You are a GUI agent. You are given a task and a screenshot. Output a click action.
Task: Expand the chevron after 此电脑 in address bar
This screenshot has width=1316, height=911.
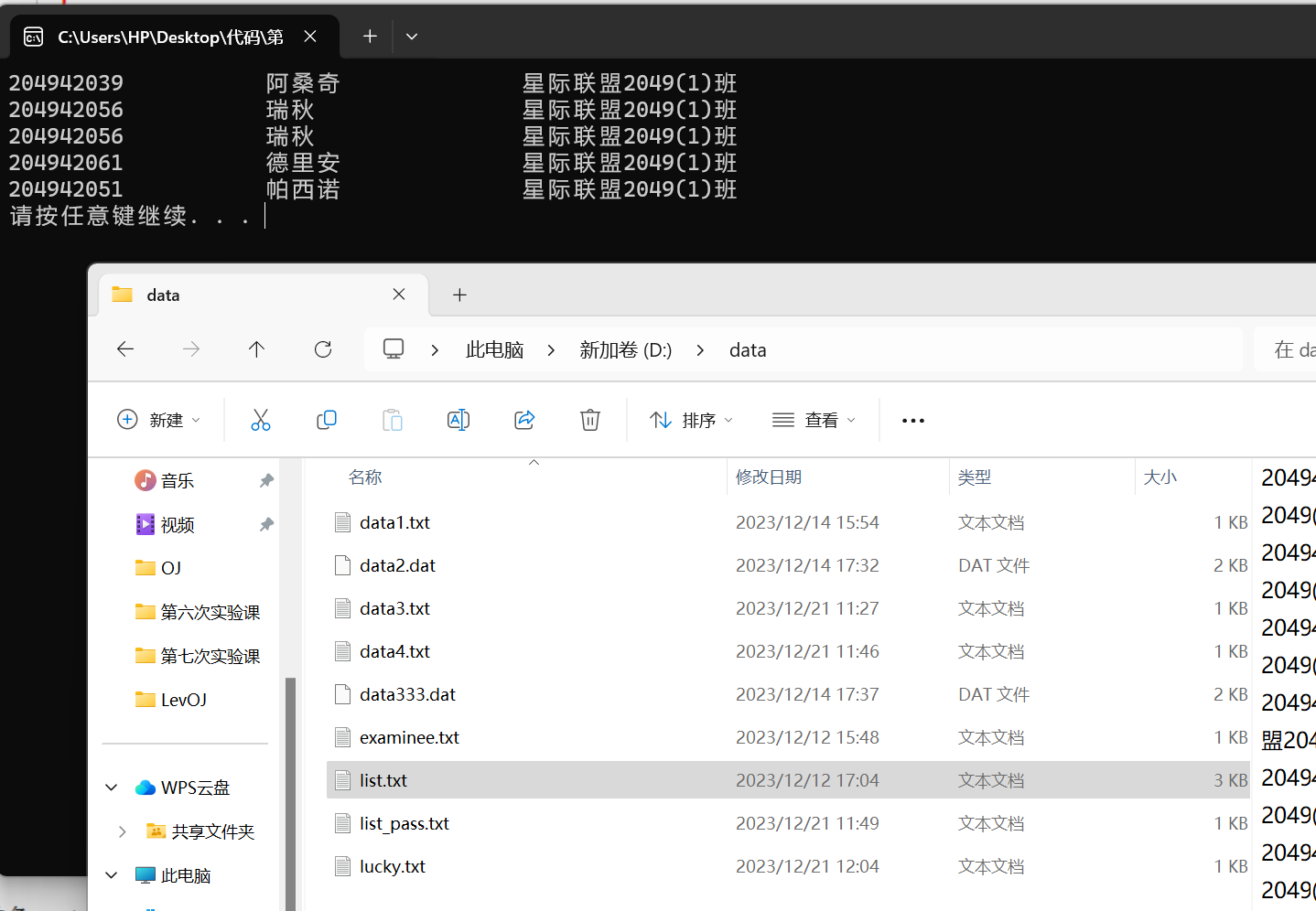coord(551,350)
